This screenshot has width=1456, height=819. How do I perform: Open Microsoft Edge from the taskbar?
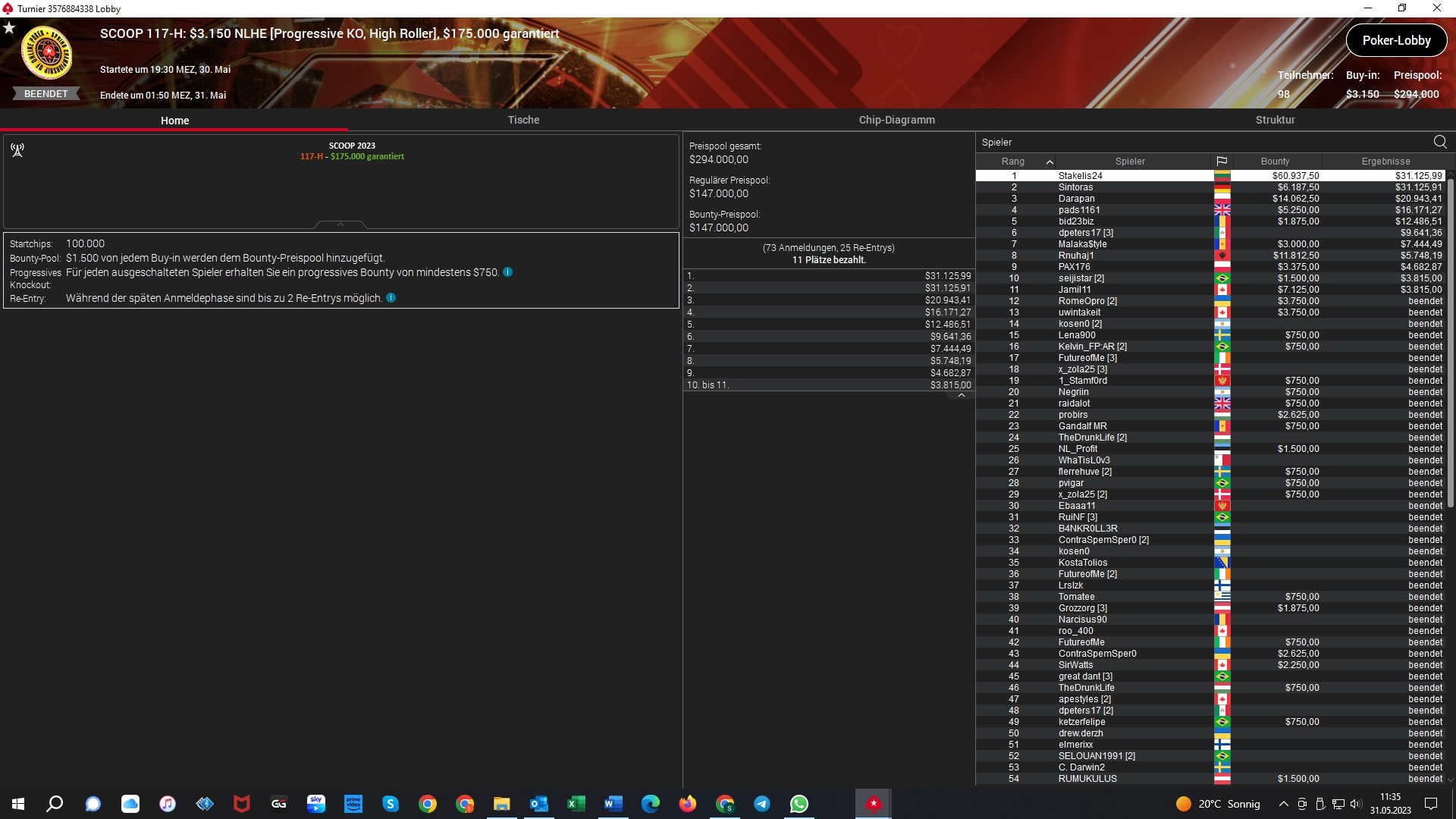click(x=651, y=804)
